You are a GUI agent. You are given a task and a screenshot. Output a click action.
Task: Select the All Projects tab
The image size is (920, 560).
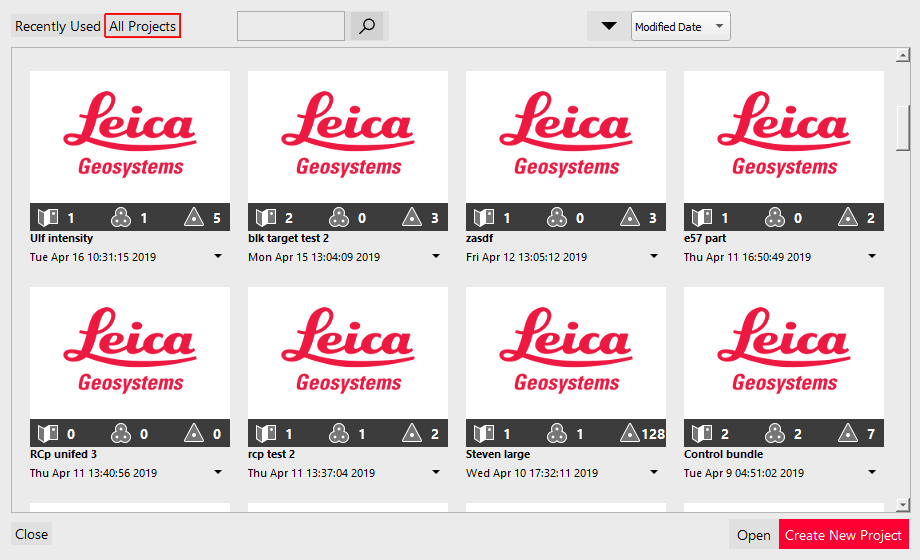pyautogui.click(x=143, y=27)
